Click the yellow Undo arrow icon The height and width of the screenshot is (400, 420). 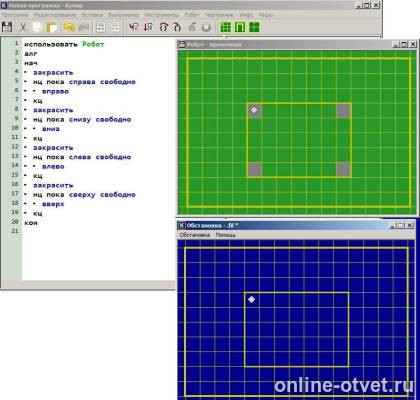[x=69, y=27]
